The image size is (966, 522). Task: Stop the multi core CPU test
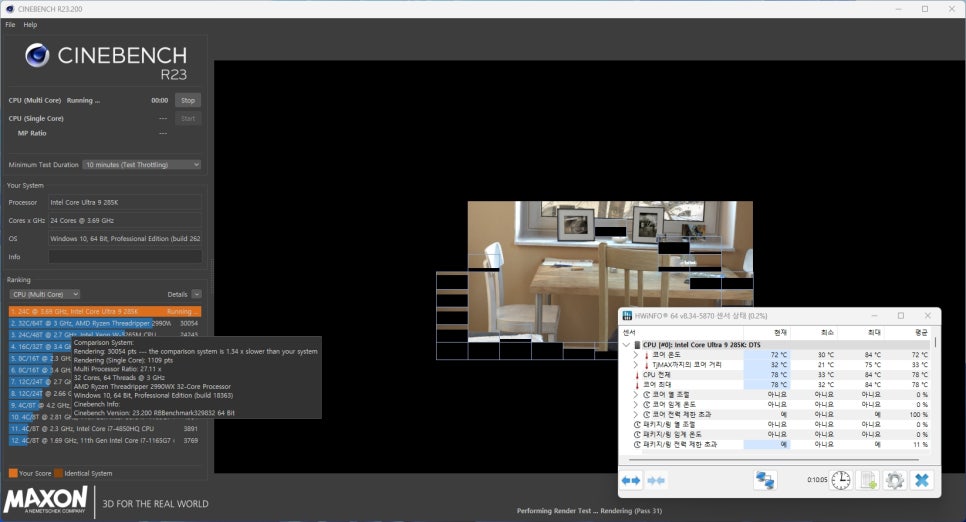tap(187, 100)
